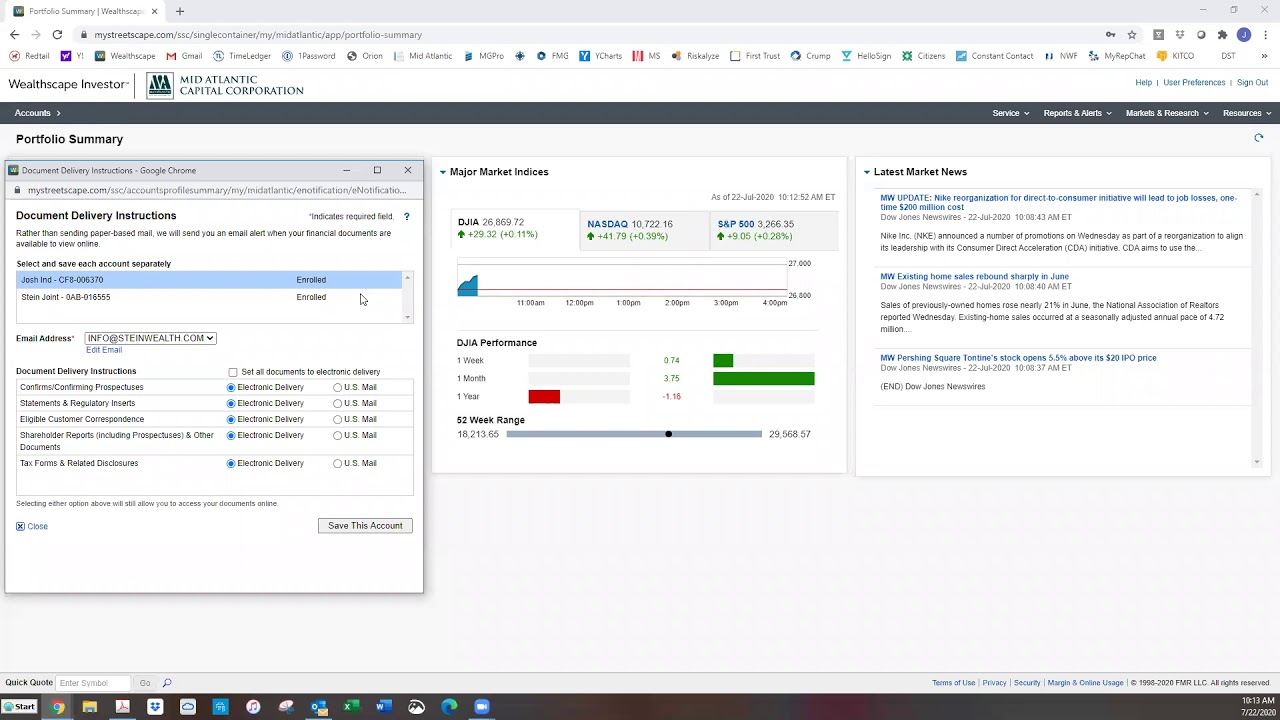Screen dimensions: 1280x720
Task: Click the Quick Quote search magnifier icon
Action: [x=167, y=683]
